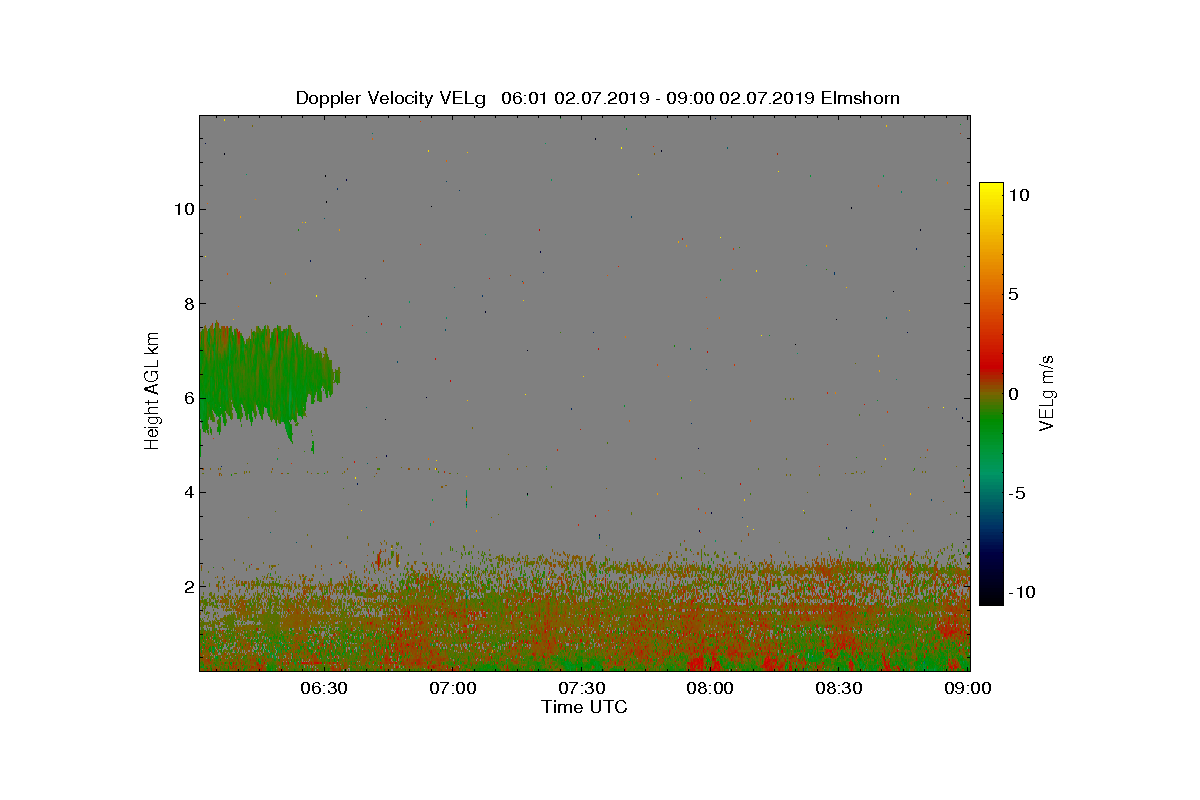Click the yellow top of the colorbar
1200x800 pixels.
990,192
